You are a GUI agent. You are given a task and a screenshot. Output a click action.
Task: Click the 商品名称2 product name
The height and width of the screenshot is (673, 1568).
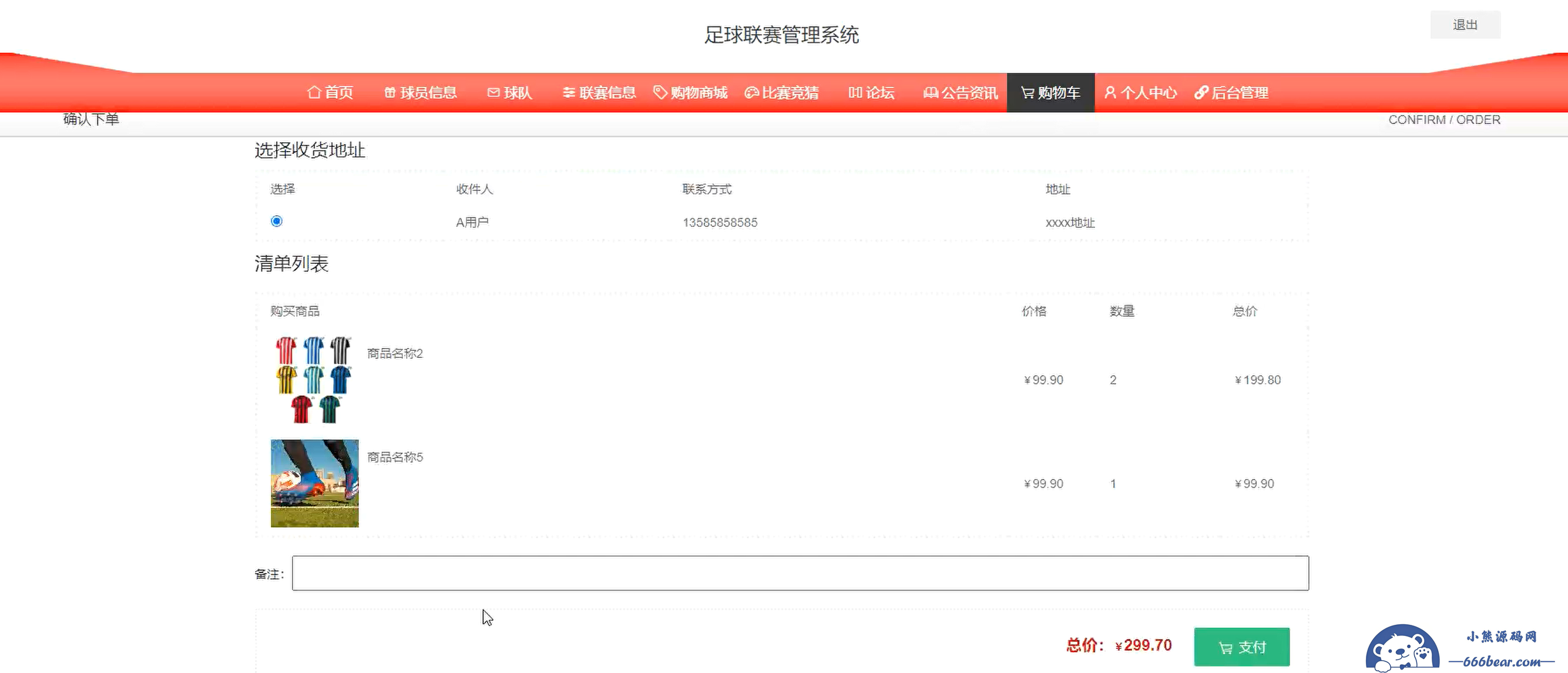pyautogui.click(x=395, y=353)
